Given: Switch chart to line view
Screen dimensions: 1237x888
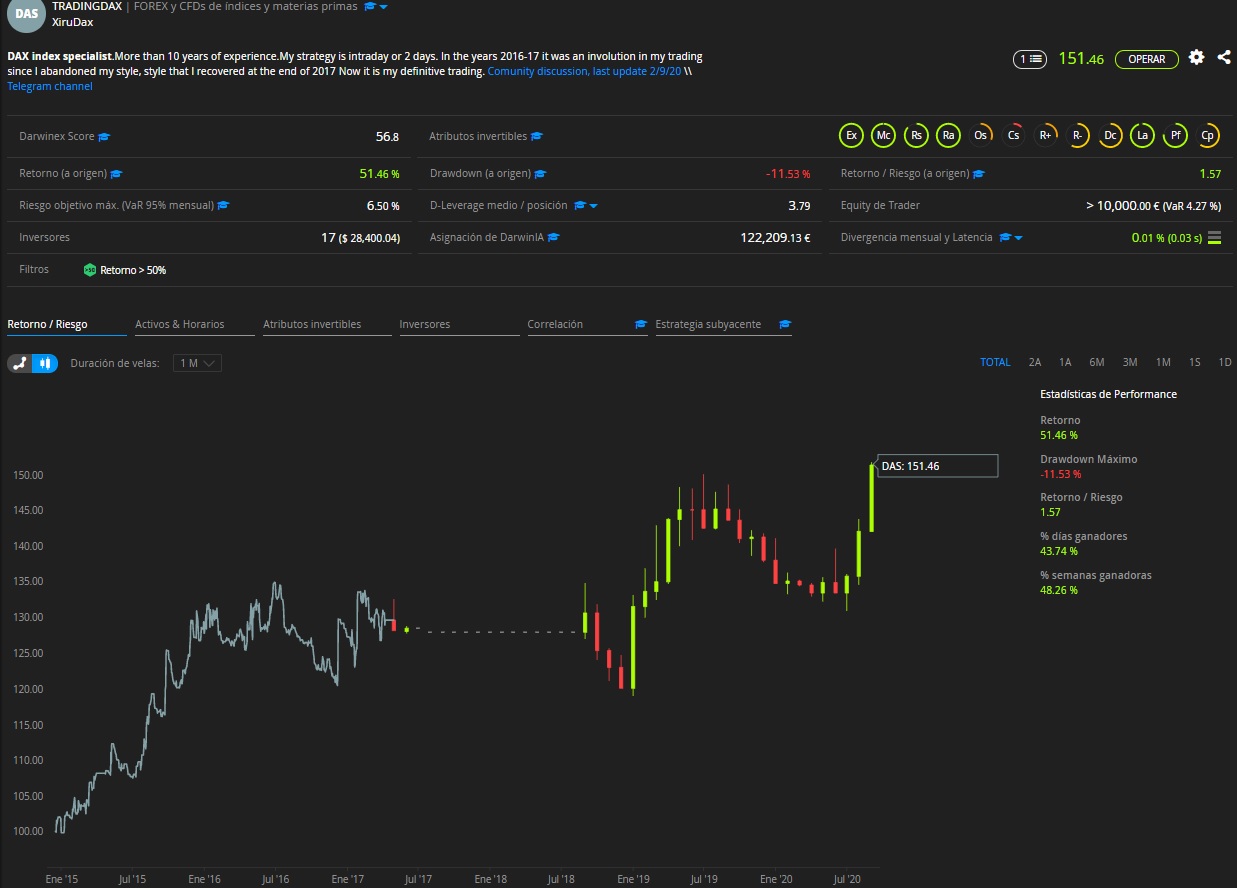Looking at the screenshot, I should 20,363.
